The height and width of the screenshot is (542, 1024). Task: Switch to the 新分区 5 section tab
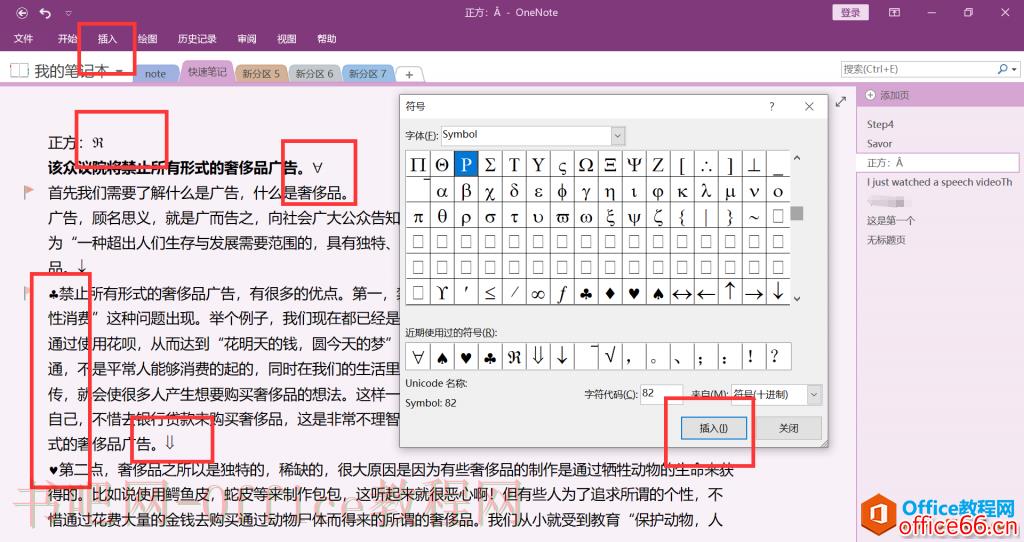[261, 74]
